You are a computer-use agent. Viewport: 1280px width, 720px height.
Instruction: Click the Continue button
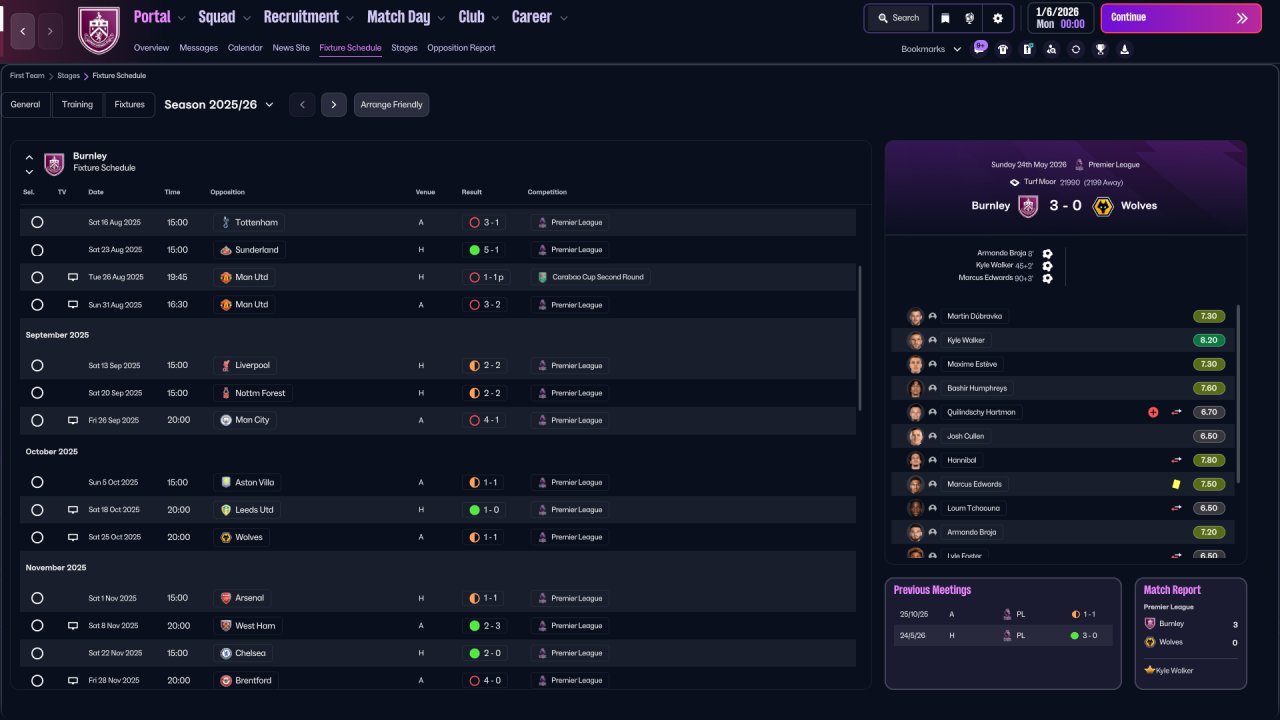point(1181,18)
